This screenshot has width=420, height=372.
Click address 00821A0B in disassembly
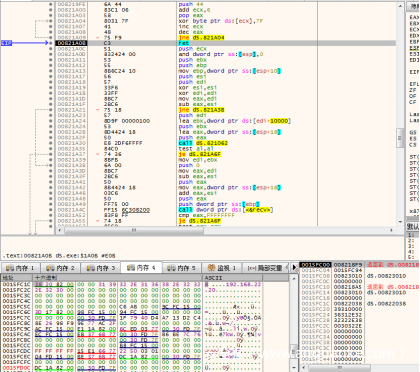(x=72, y=43)
